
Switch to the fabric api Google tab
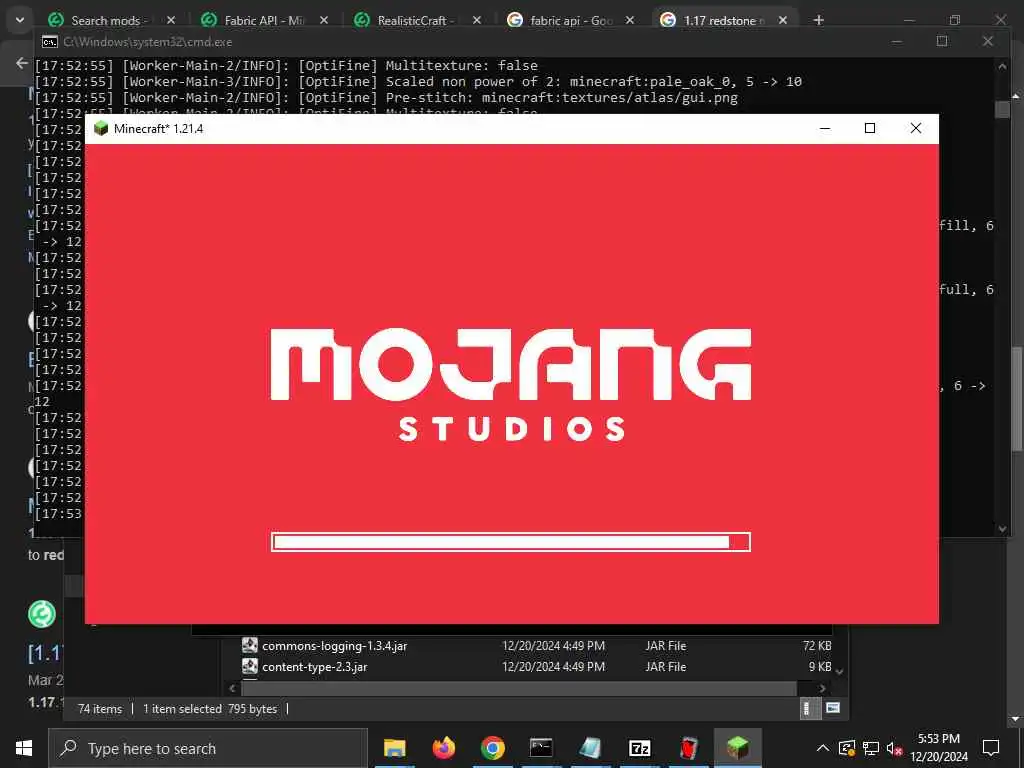[571, 20]
